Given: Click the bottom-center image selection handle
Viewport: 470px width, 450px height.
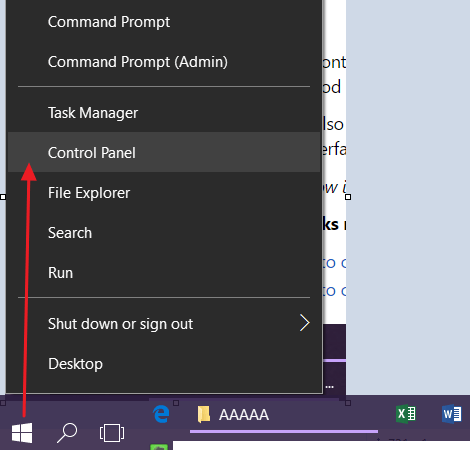Looking at the screenshot, I should pos(176,403).
